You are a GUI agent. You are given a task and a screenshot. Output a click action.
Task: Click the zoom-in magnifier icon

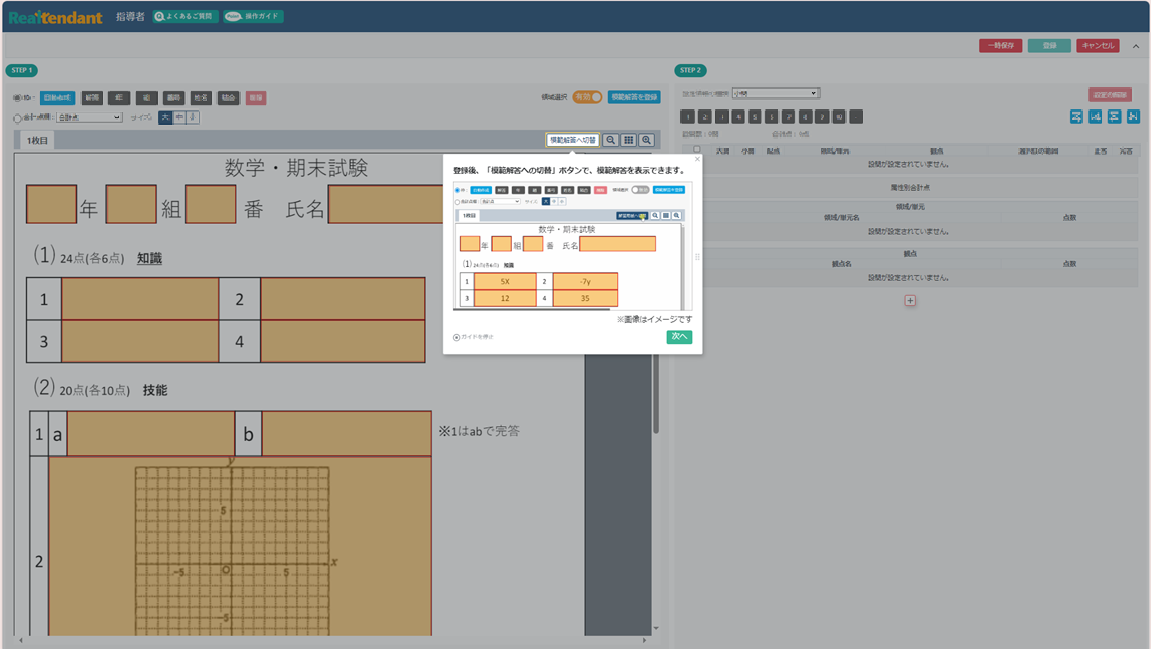[x=647, y=141]
